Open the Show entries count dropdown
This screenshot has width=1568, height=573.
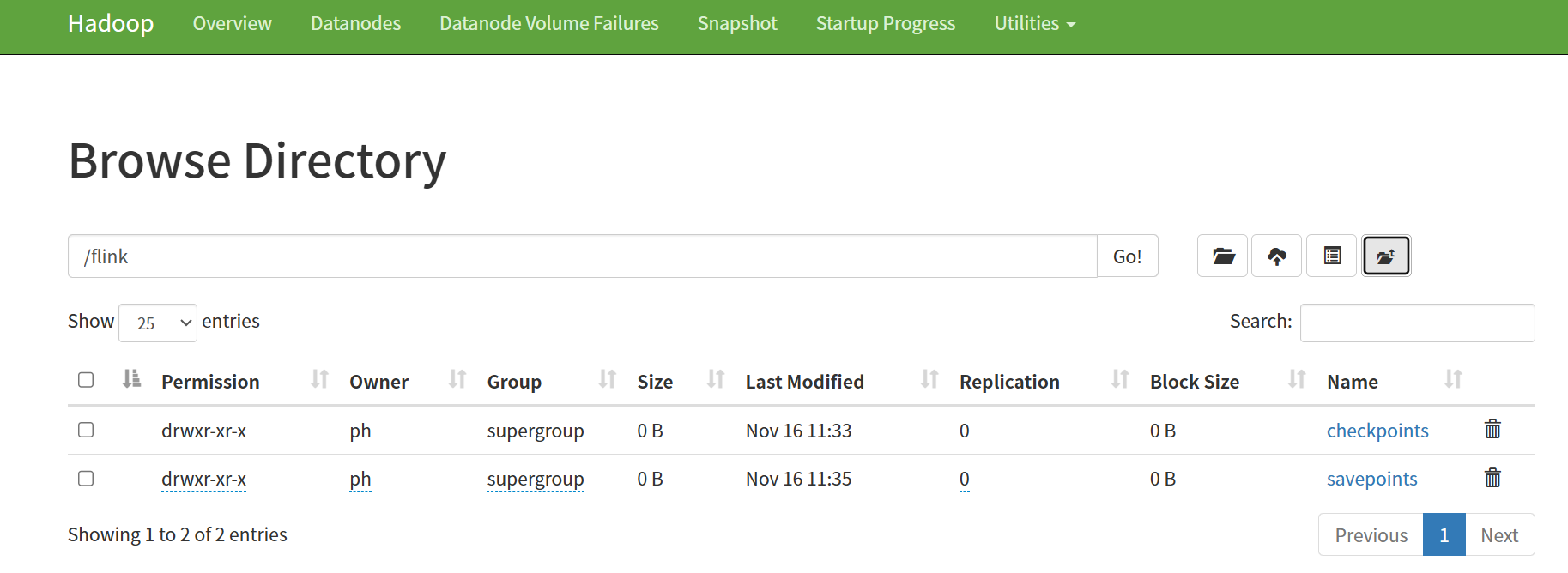click(x=158, y=323)
